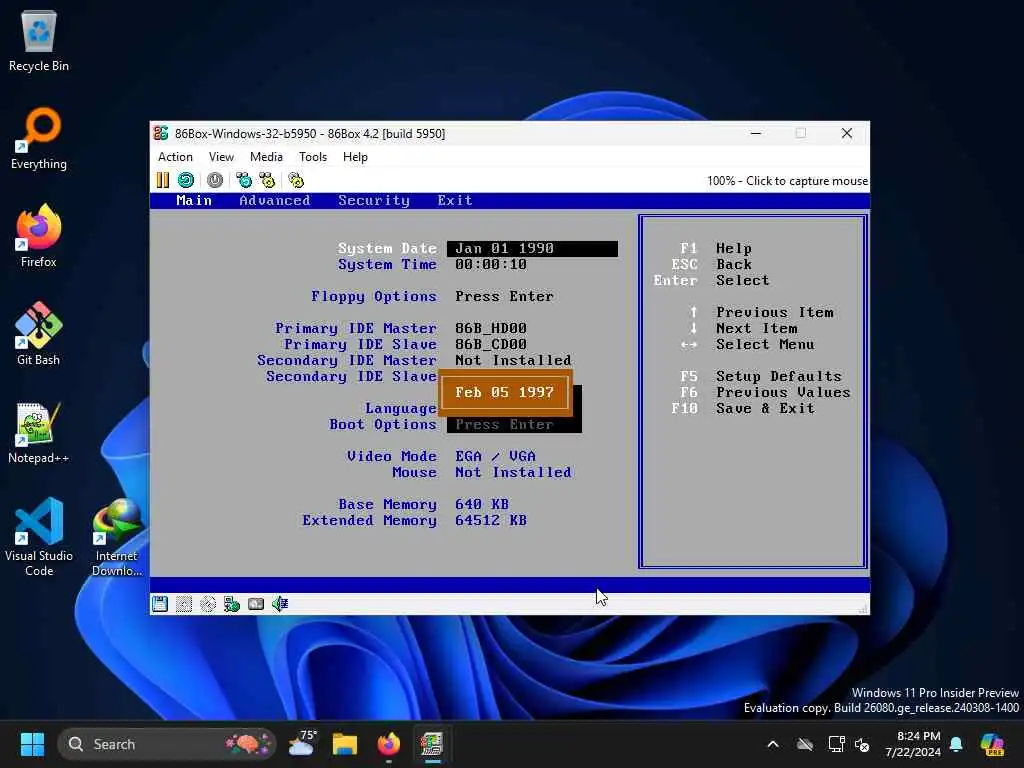This screenshot has width=1024, height=768.
Task: Click the grey ACPI shutdown power icon
Action: [x=215, y=180]
